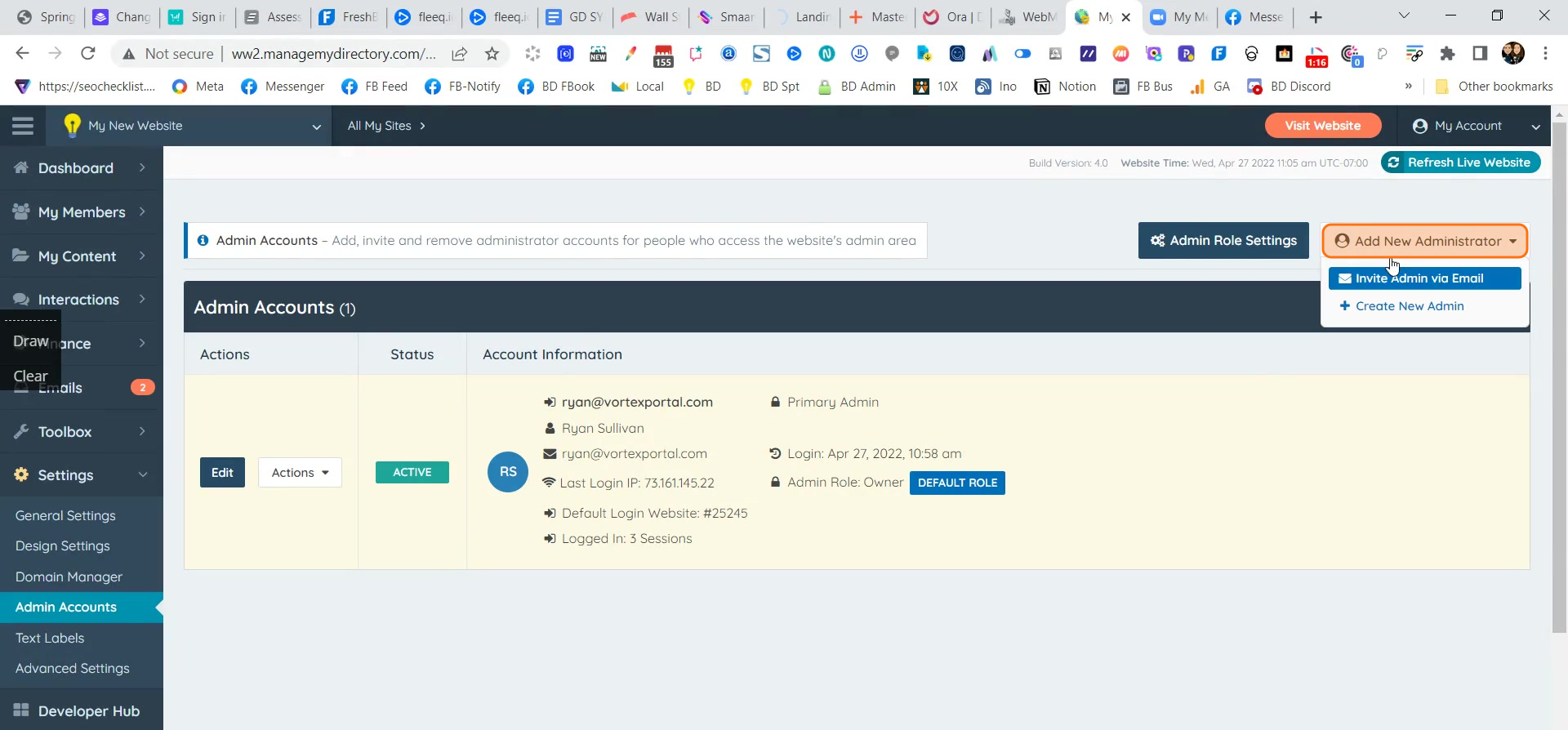Open the BD Discord bookmark
Image resolution: width=1568 pixels, height=730 pixels.
tap(1289, 87)
